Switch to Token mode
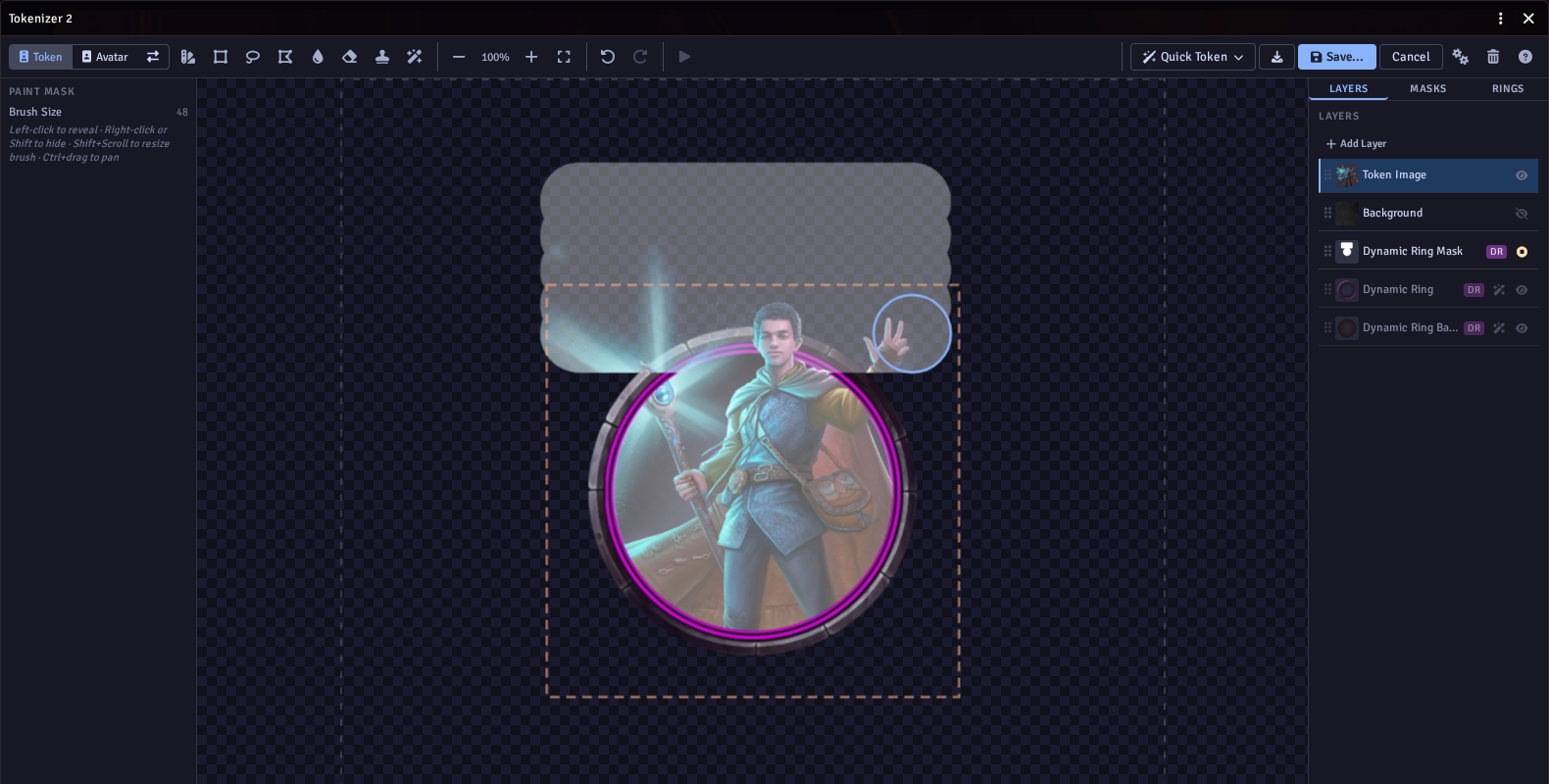The width and height of the screenshot is (1549, 784). [40, 57]
